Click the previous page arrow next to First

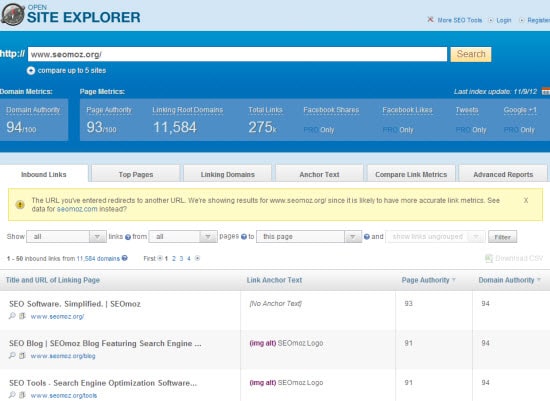tap(160, 259)
